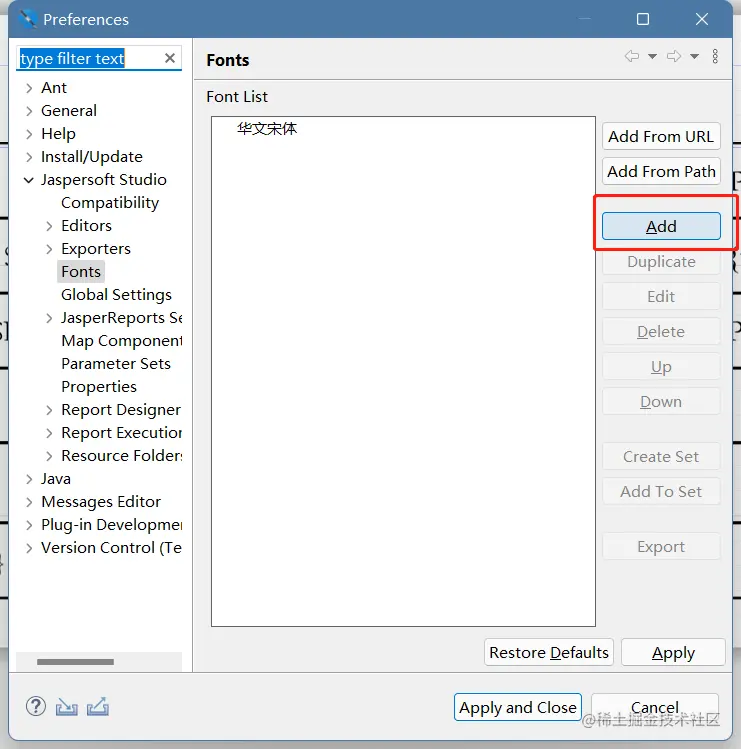Expand the Messages Editor node
741x749 pixels.
[x=29, y=502]
